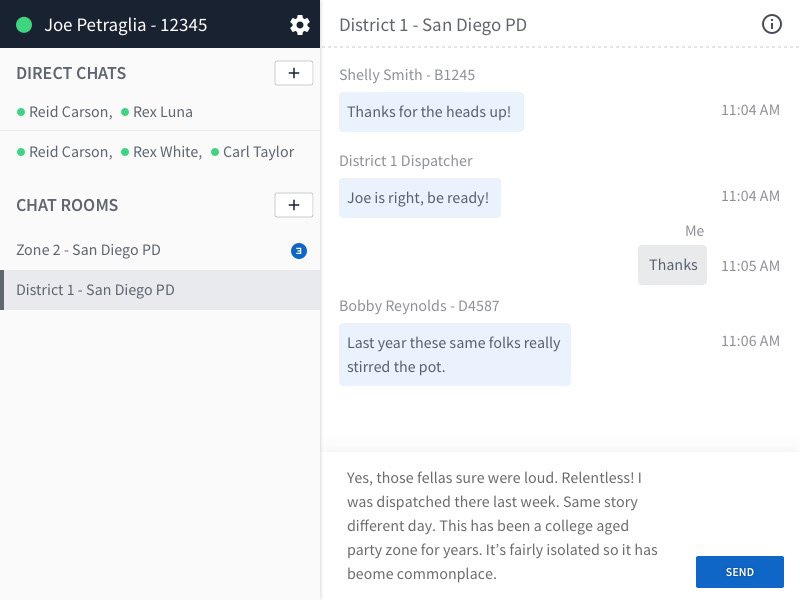The height and width of the screenshot is (600, 800).
Task: Open Zone 2 - San Diego PD room
Action: tap(89, 250)
